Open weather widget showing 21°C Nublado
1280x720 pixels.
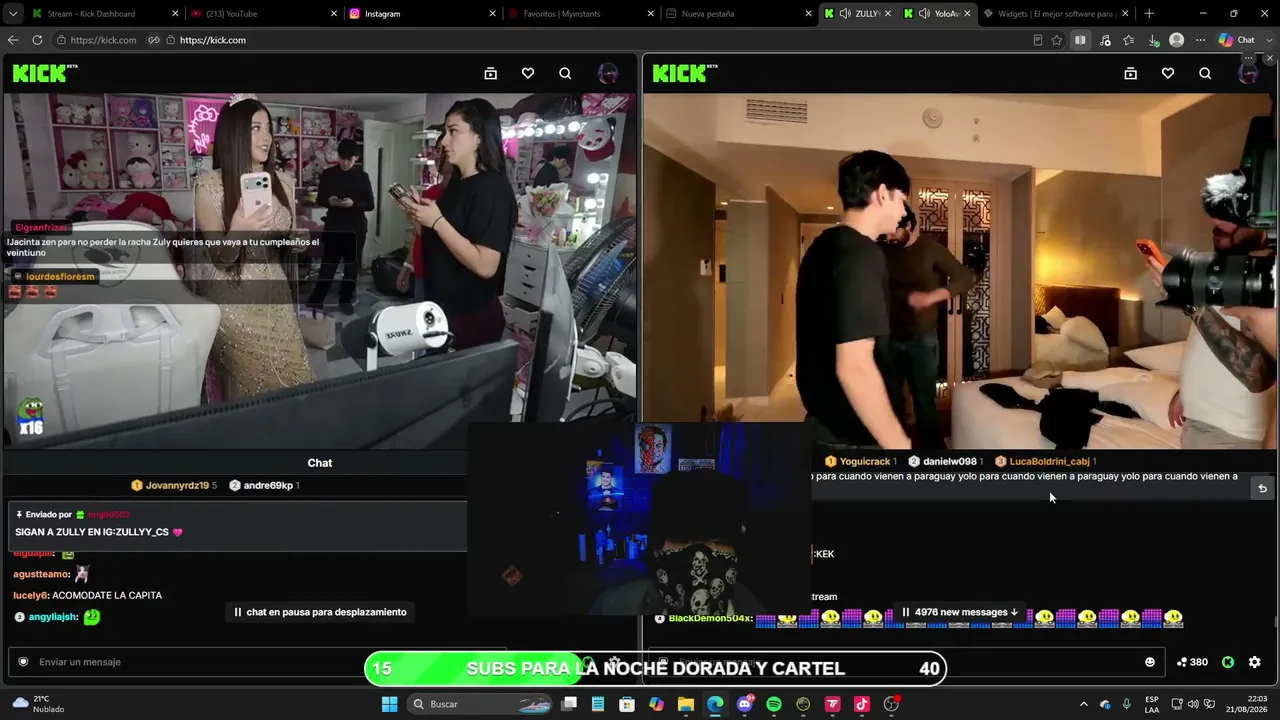38,704
